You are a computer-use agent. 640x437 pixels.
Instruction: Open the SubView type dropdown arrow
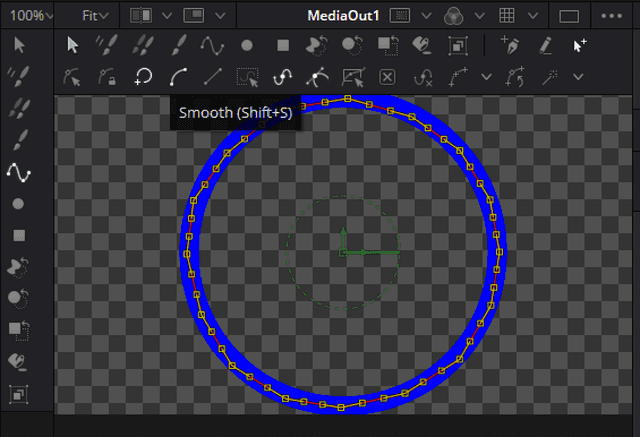pos(220,16)
